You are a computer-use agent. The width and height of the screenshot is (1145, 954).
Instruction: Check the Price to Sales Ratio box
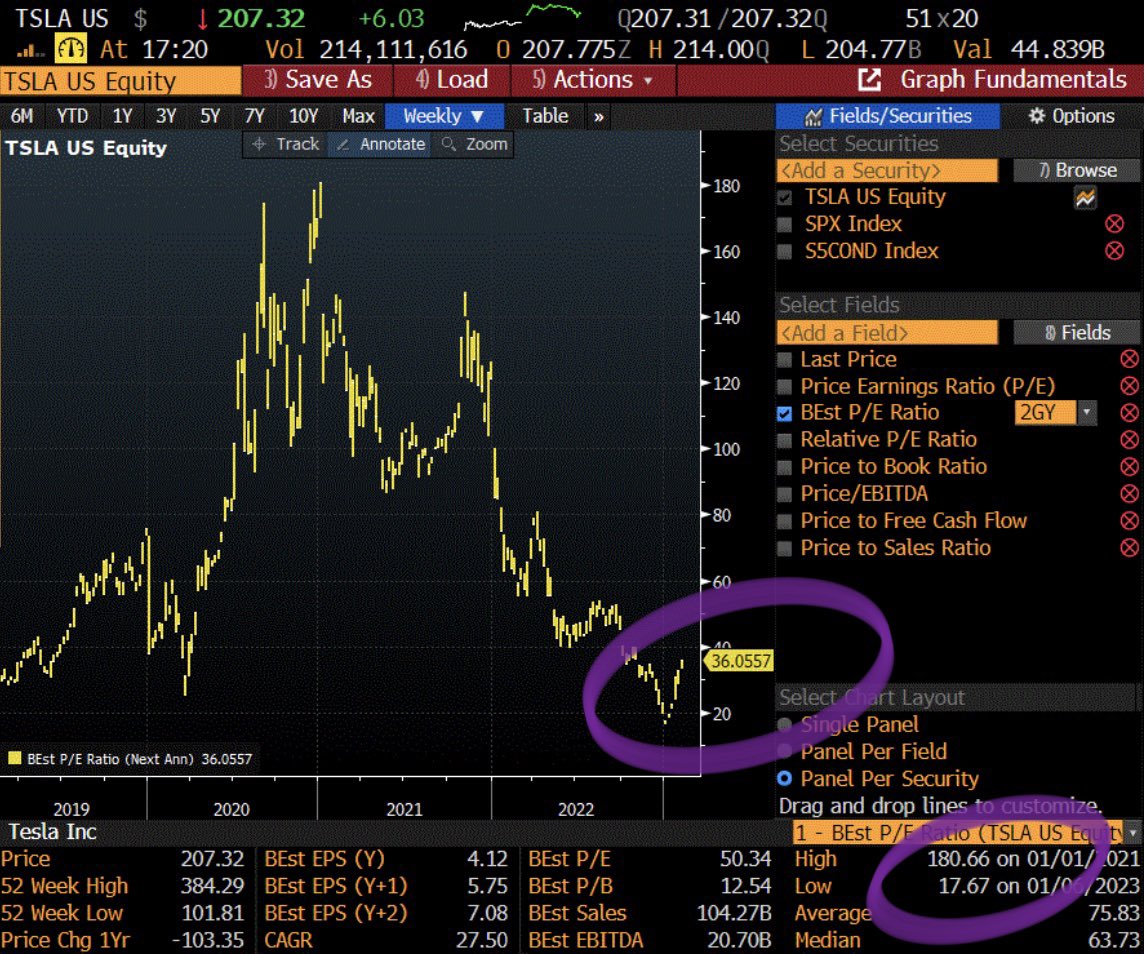(784, 548)
